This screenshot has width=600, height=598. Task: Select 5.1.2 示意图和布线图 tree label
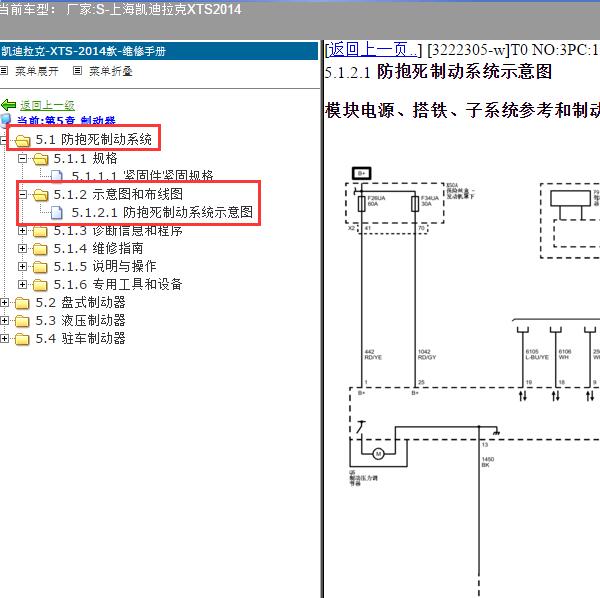[x=118, y=194]
